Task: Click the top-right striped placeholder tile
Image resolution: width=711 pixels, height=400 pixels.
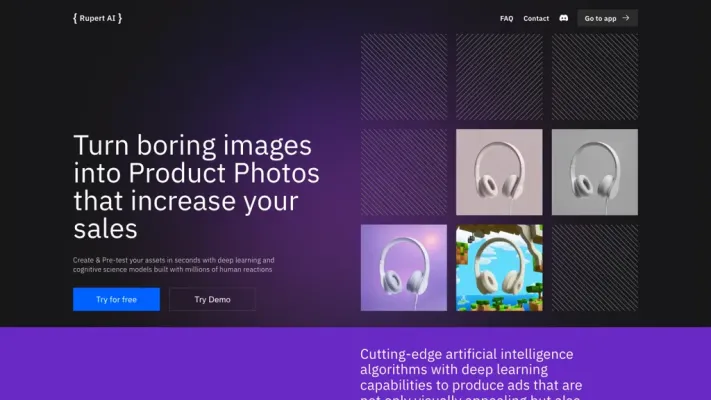Action: (x=594, y=77)
